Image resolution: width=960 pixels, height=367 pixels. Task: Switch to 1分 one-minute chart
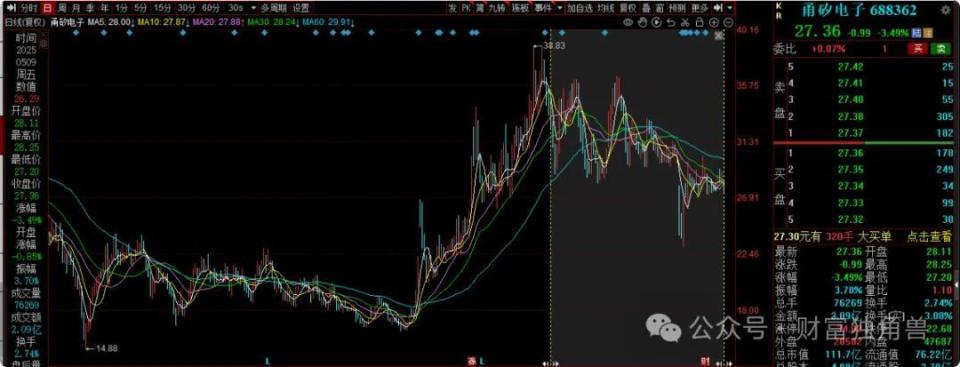coord(122,8)
